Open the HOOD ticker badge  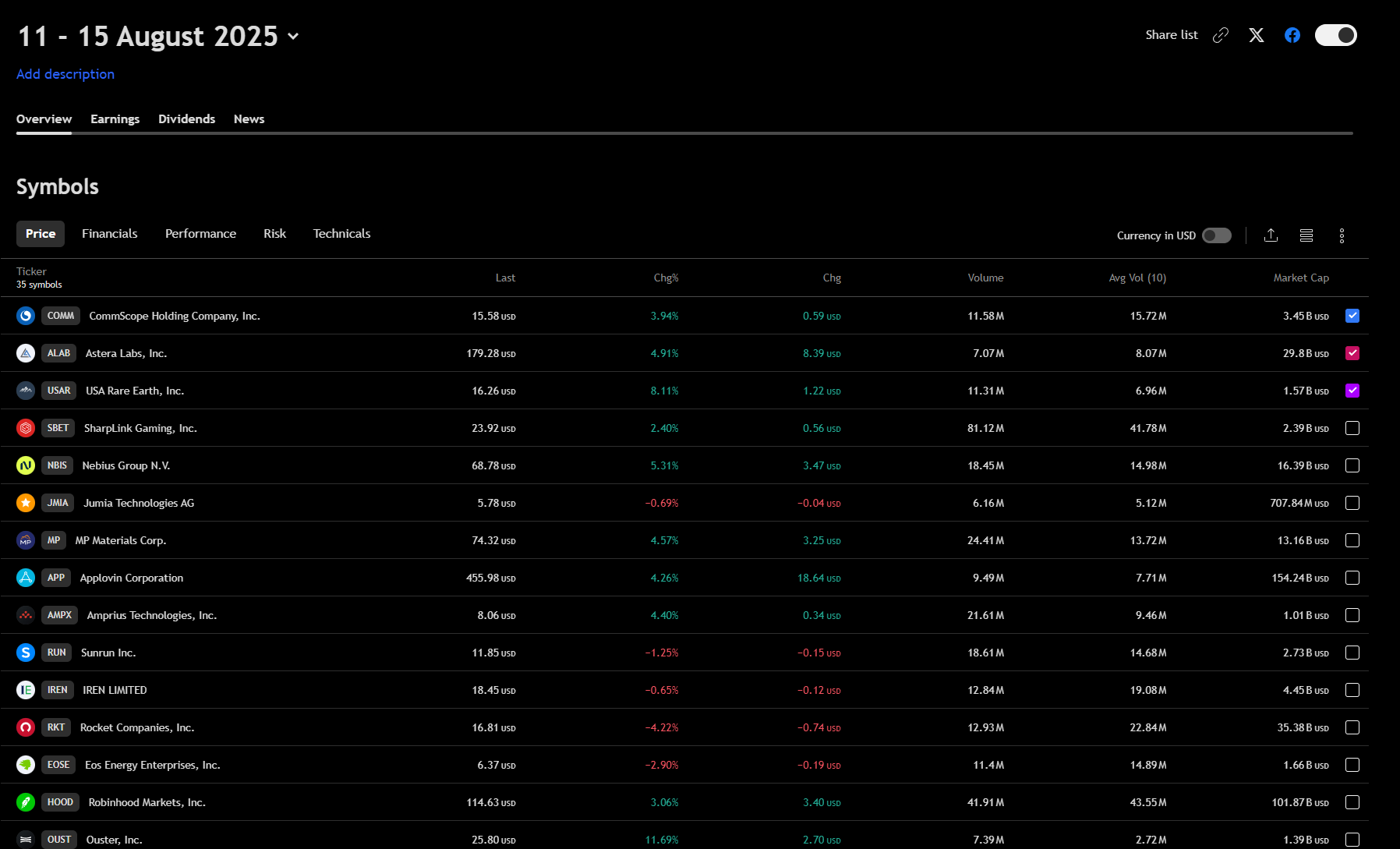(60, 802)
